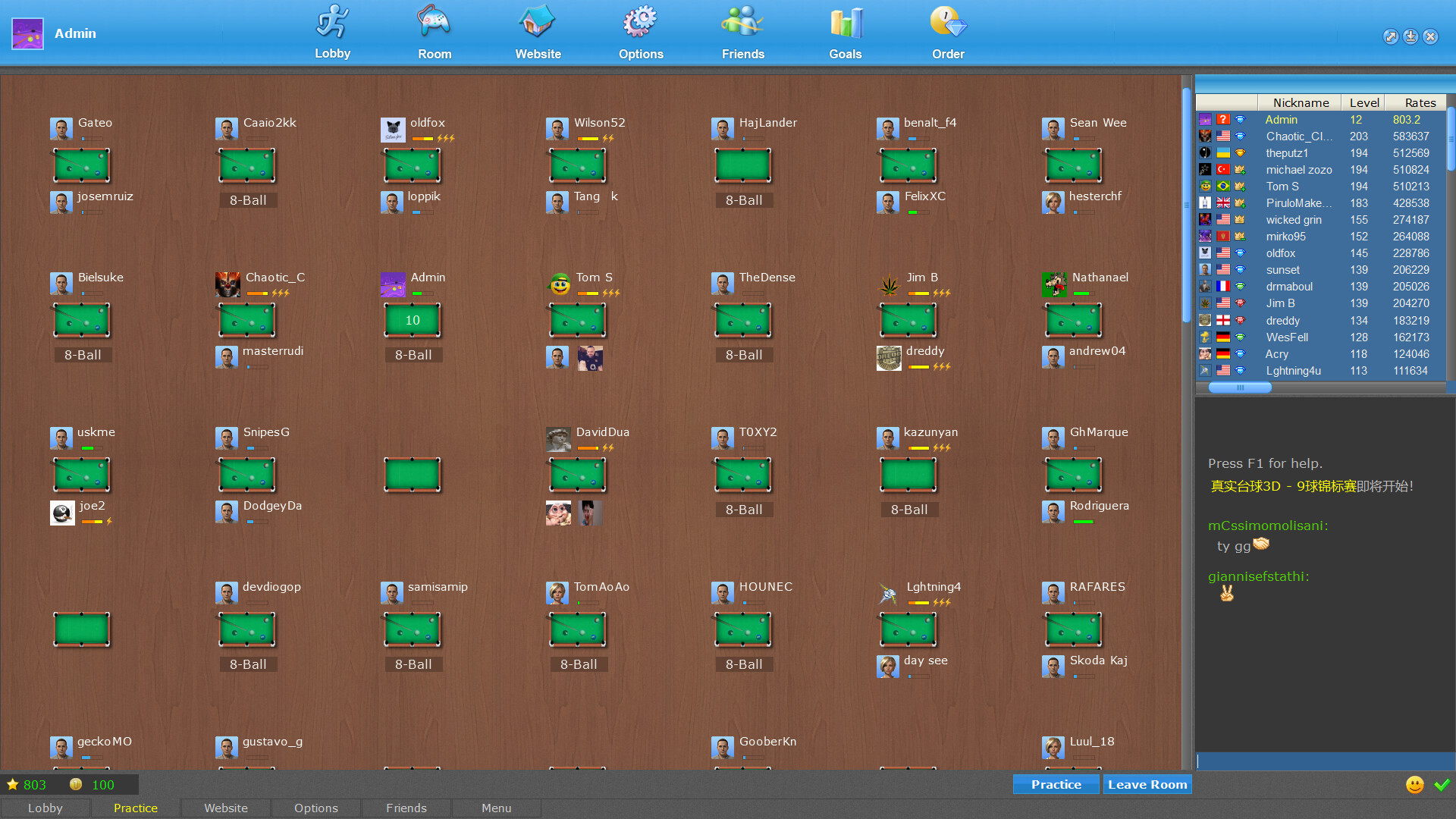This screenshot has width=1456, height=819.
Task: Click oldfox's avatar in the lobby
Action: [393, 130]
